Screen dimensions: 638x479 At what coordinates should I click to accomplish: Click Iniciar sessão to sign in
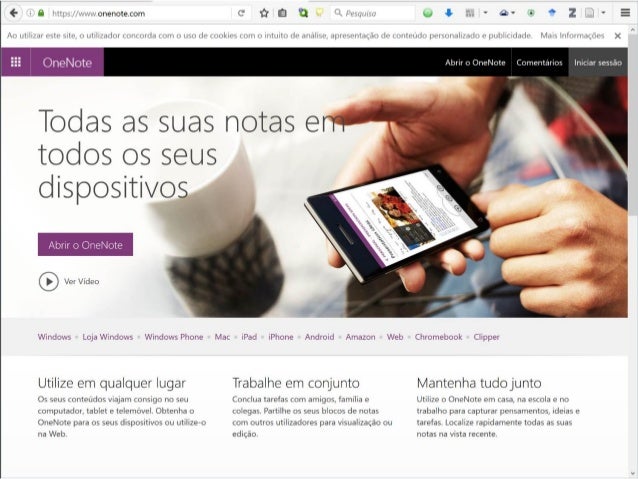598,63
